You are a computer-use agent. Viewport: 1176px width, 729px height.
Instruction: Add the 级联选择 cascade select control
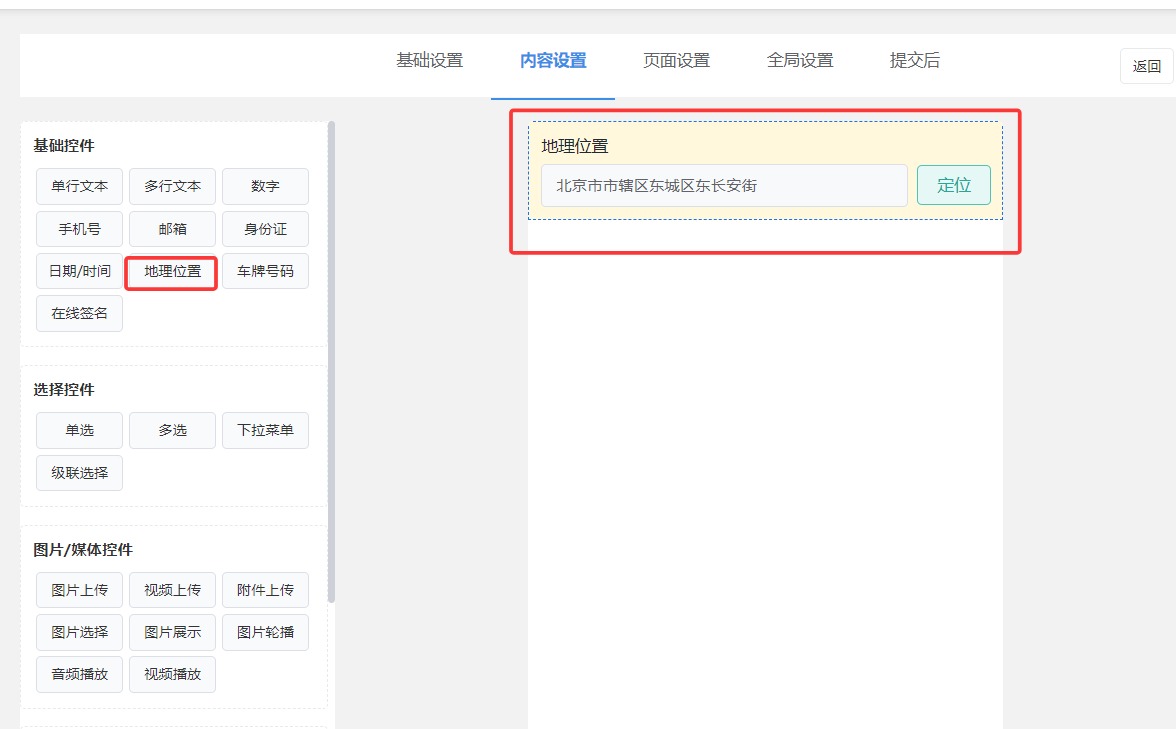click(79, 472)
